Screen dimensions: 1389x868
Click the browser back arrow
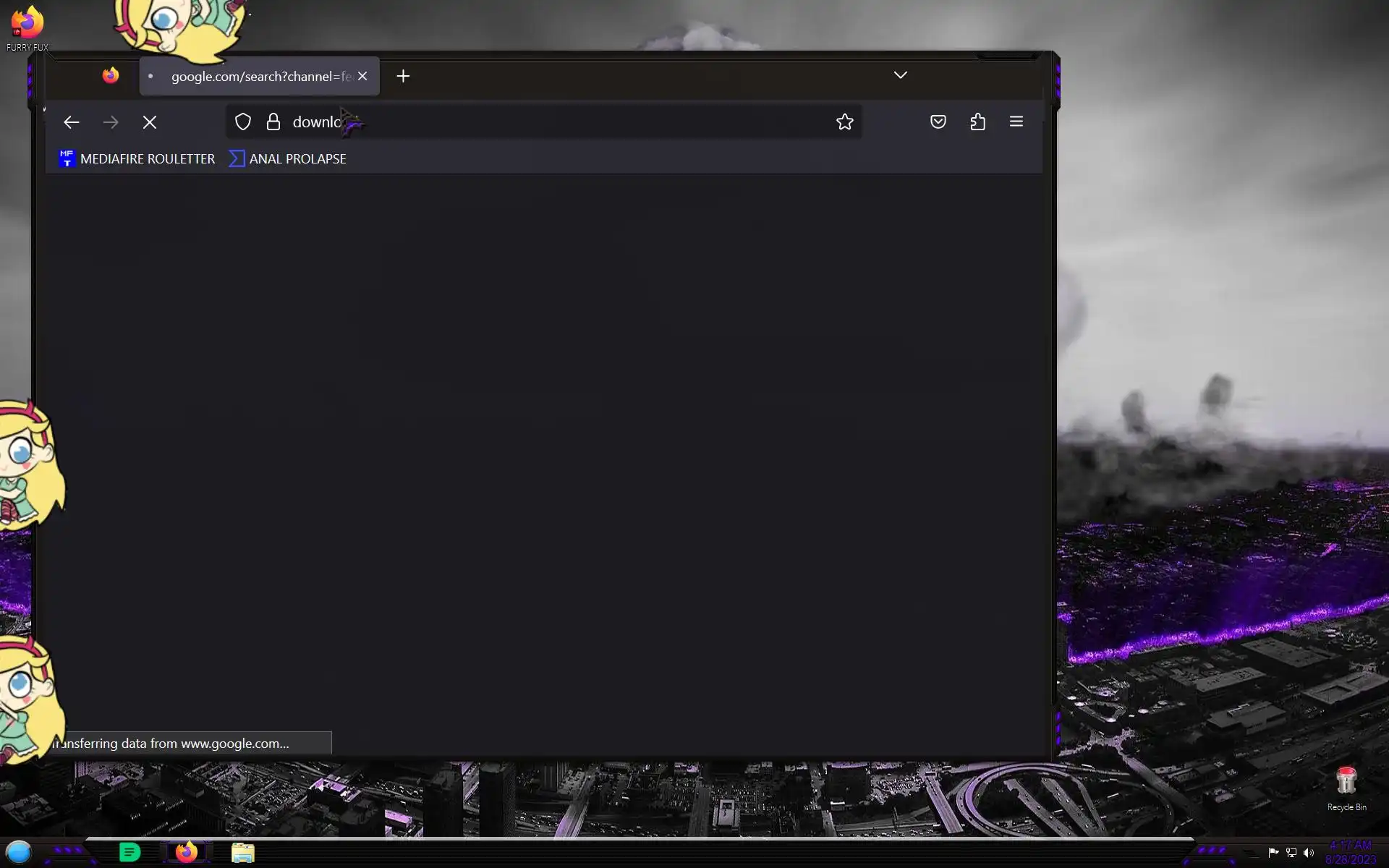71,122
